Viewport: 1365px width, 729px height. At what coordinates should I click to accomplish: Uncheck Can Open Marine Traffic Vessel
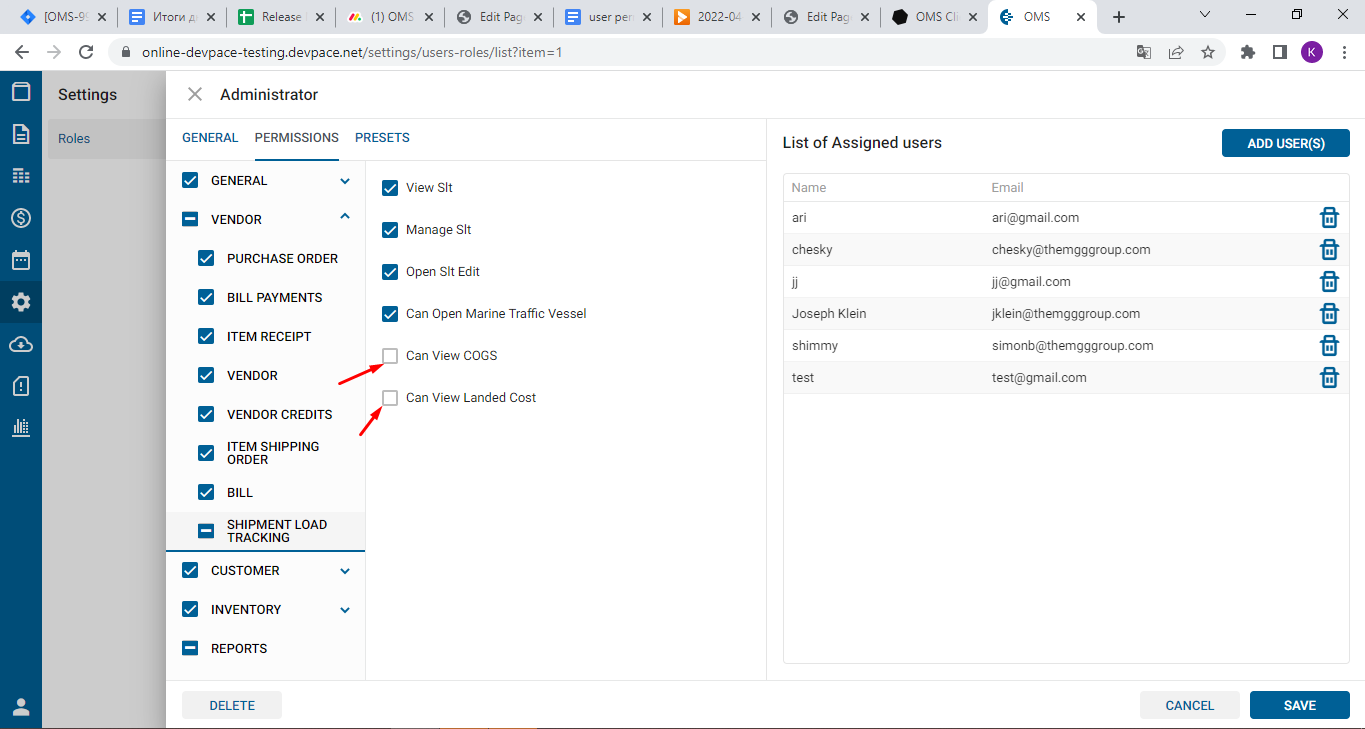(390, 314)
